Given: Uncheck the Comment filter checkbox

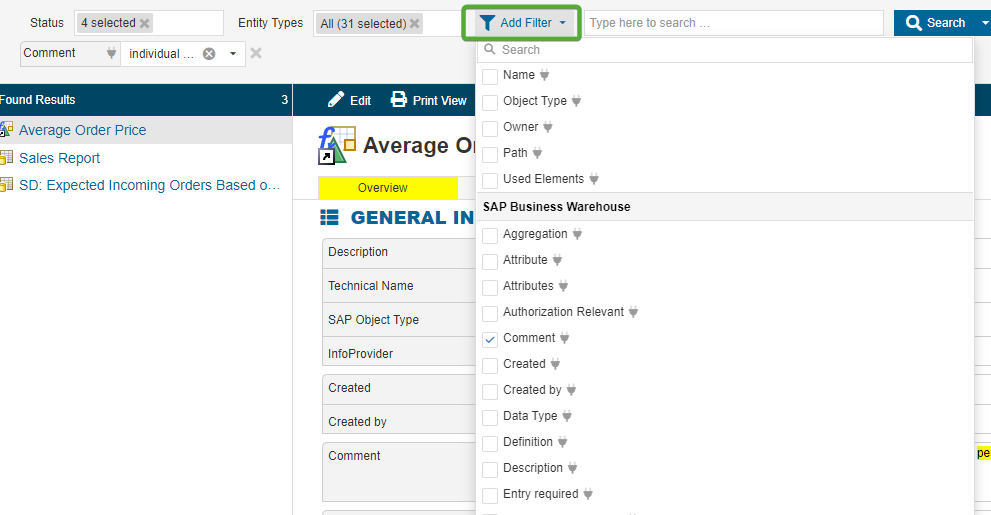Looking at the screenshot, I should (x=490, y=339).
